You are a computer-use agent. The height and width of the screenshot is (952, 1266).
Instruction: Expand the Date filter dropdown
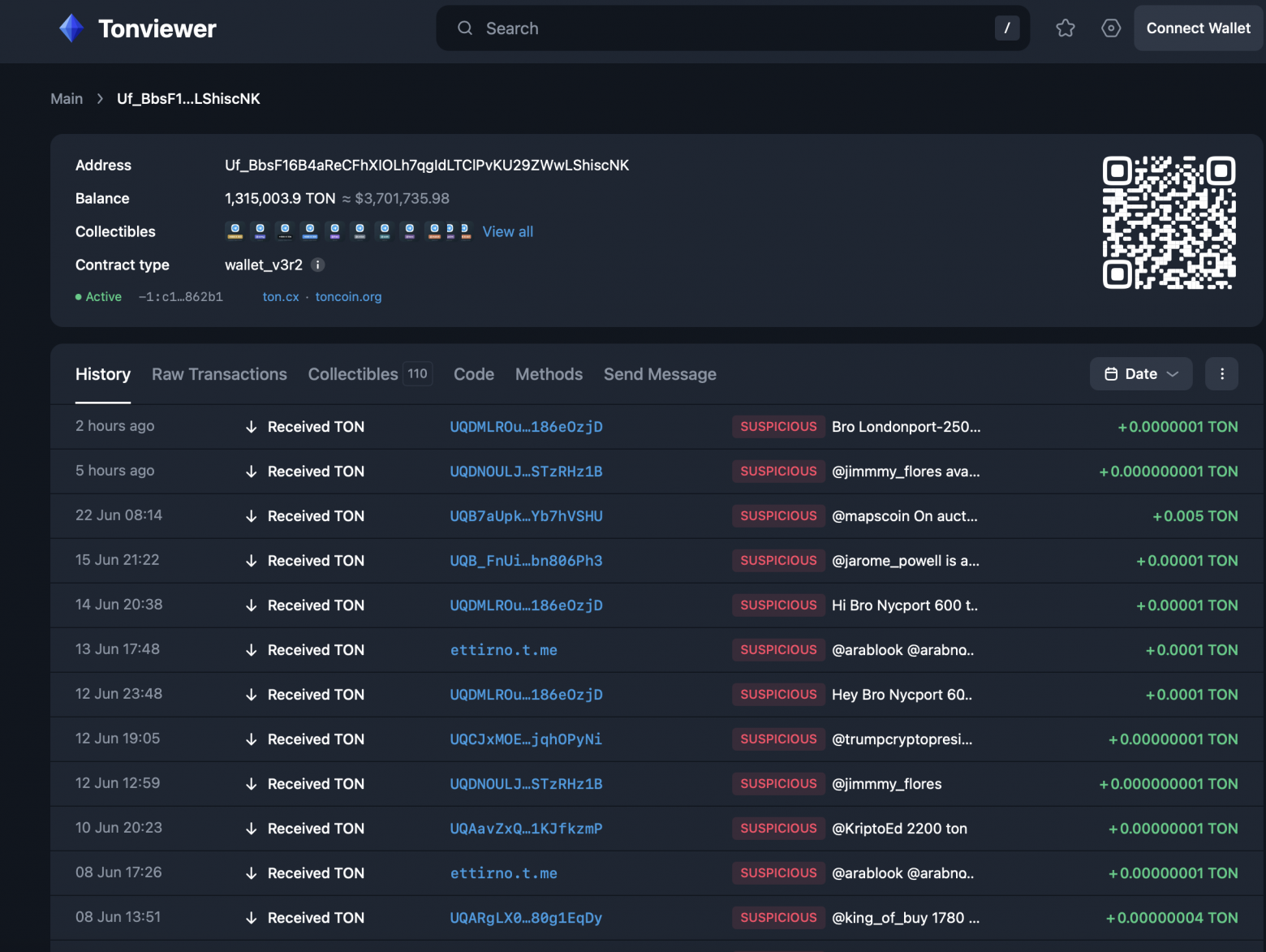[x=1141, y=374]
